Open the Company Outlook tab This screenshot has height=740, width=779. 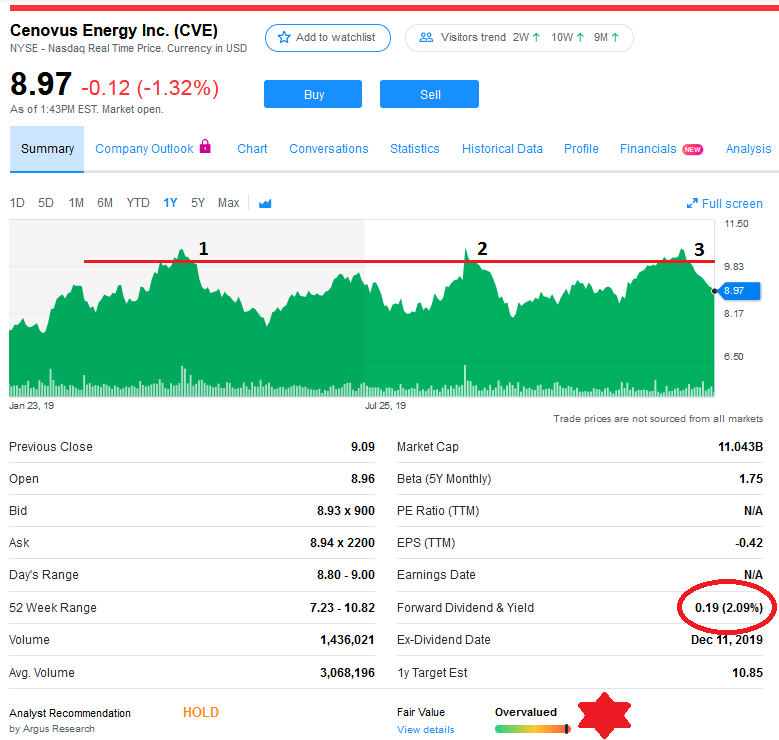pyautogui.click(x=144, y=149)
